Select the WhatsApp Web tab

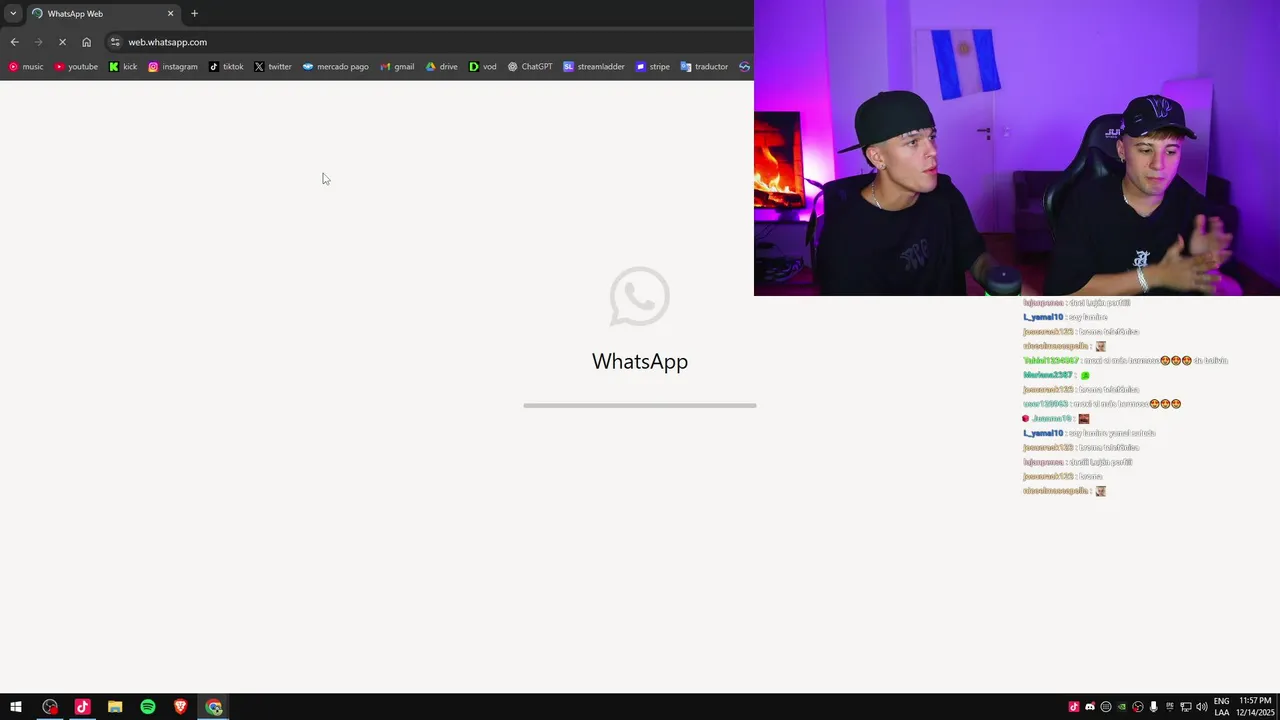point(102,14)
